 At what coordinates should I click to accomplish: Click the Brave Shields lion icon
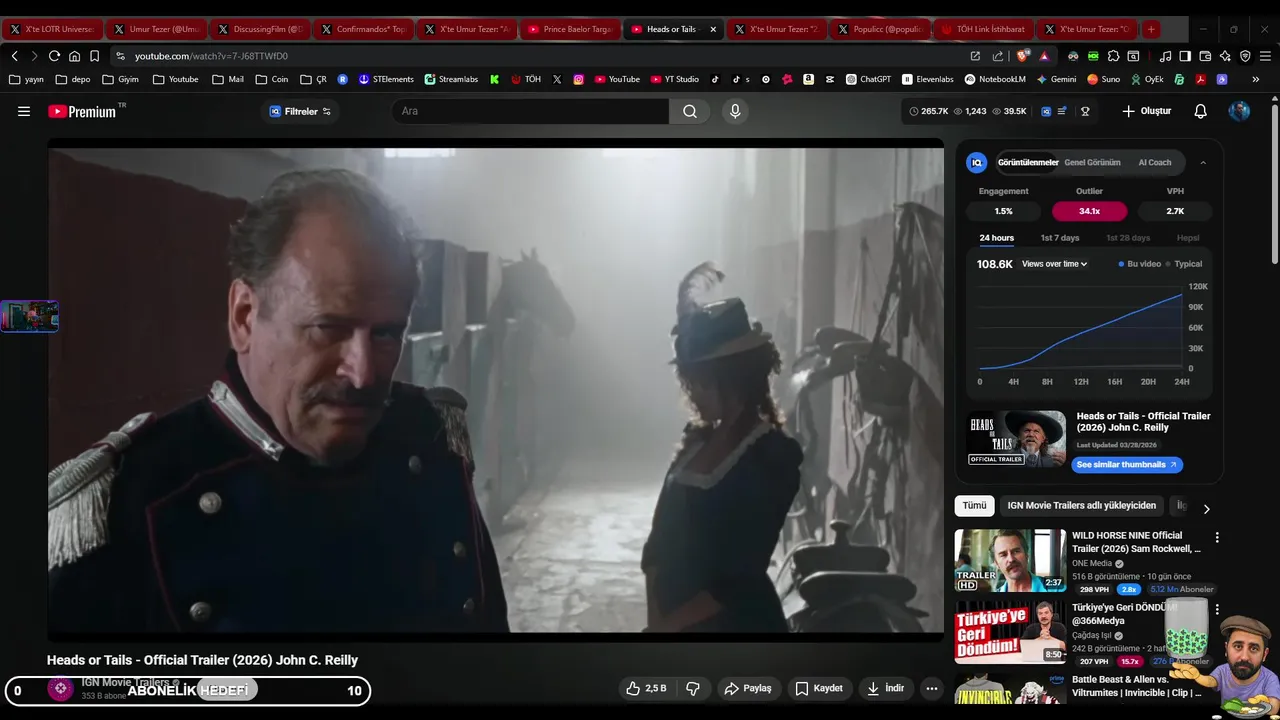click(x=1022, y=56)
